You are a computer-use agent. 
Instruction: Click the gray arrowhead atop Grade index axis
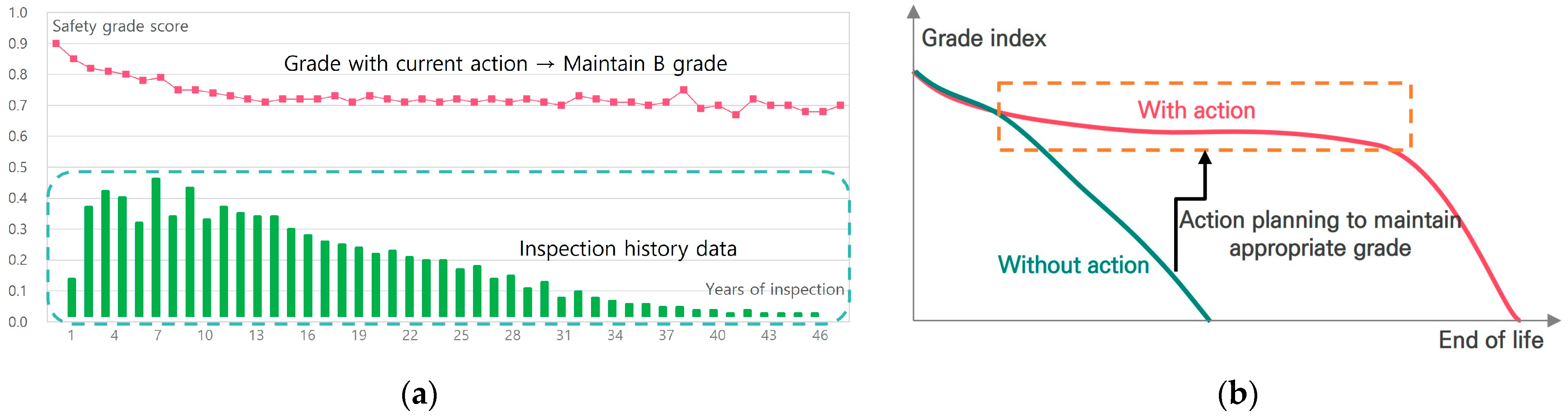pos(913,11)
